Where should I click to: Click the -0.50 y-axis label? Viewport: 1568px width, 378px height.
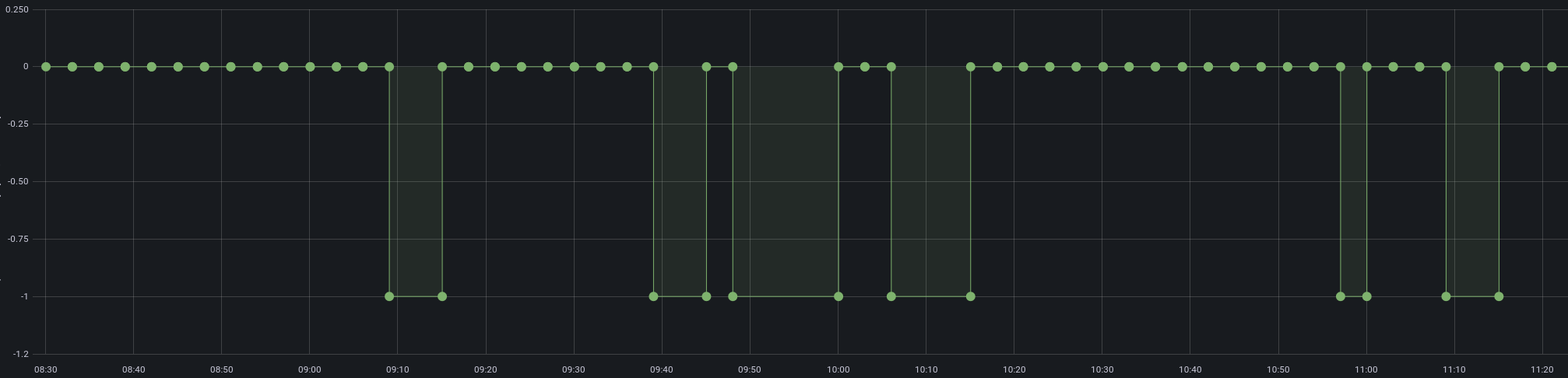click(x=17, y=181)
